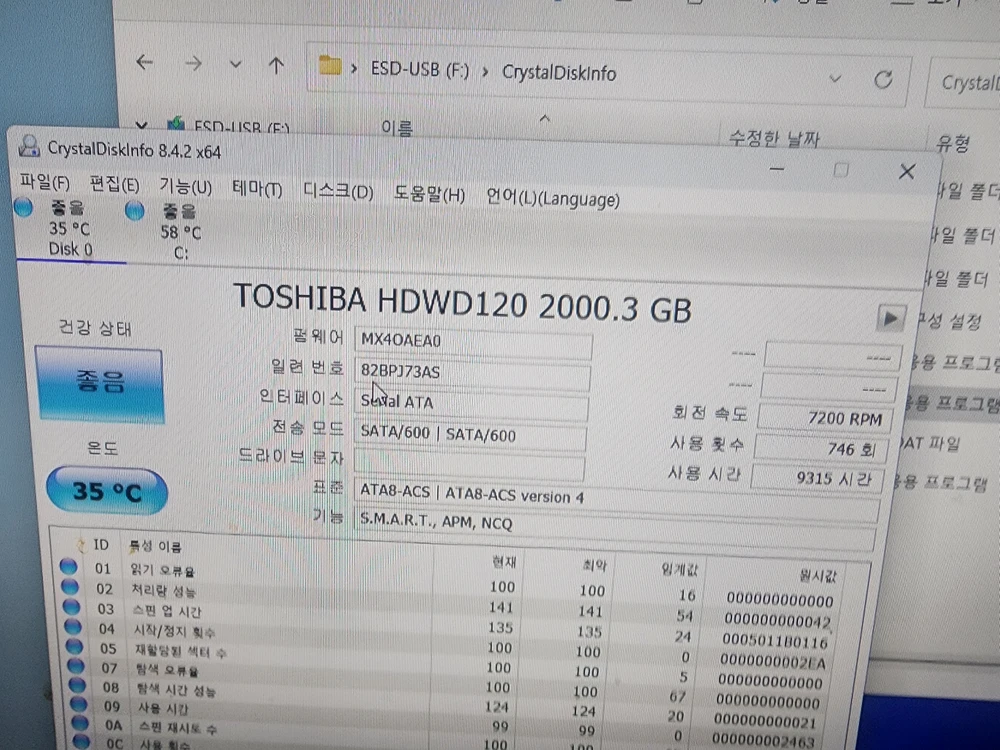Go to next disk with the arrow button

pyautogui.click(x=891, y=318)
